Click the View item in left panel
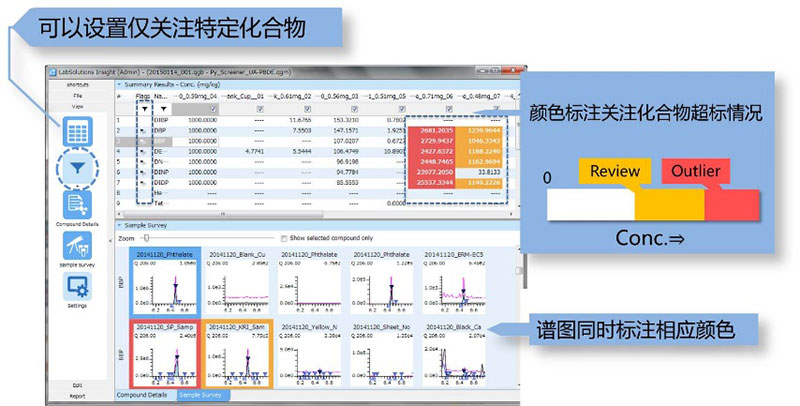 pos(77,105)
